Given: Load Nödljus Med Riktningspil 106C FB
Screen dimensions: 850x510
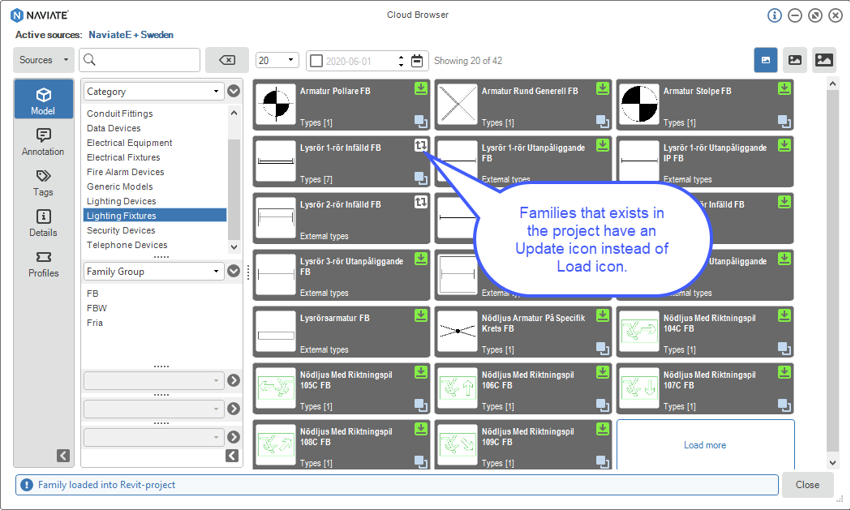Looking at the screenshot, I should pos(603,372).
